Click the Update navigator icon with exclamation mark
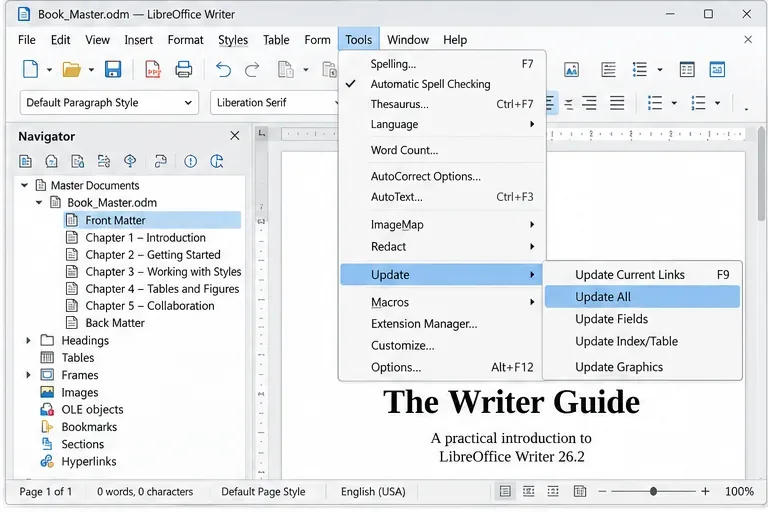 click(x=191, y=161)
